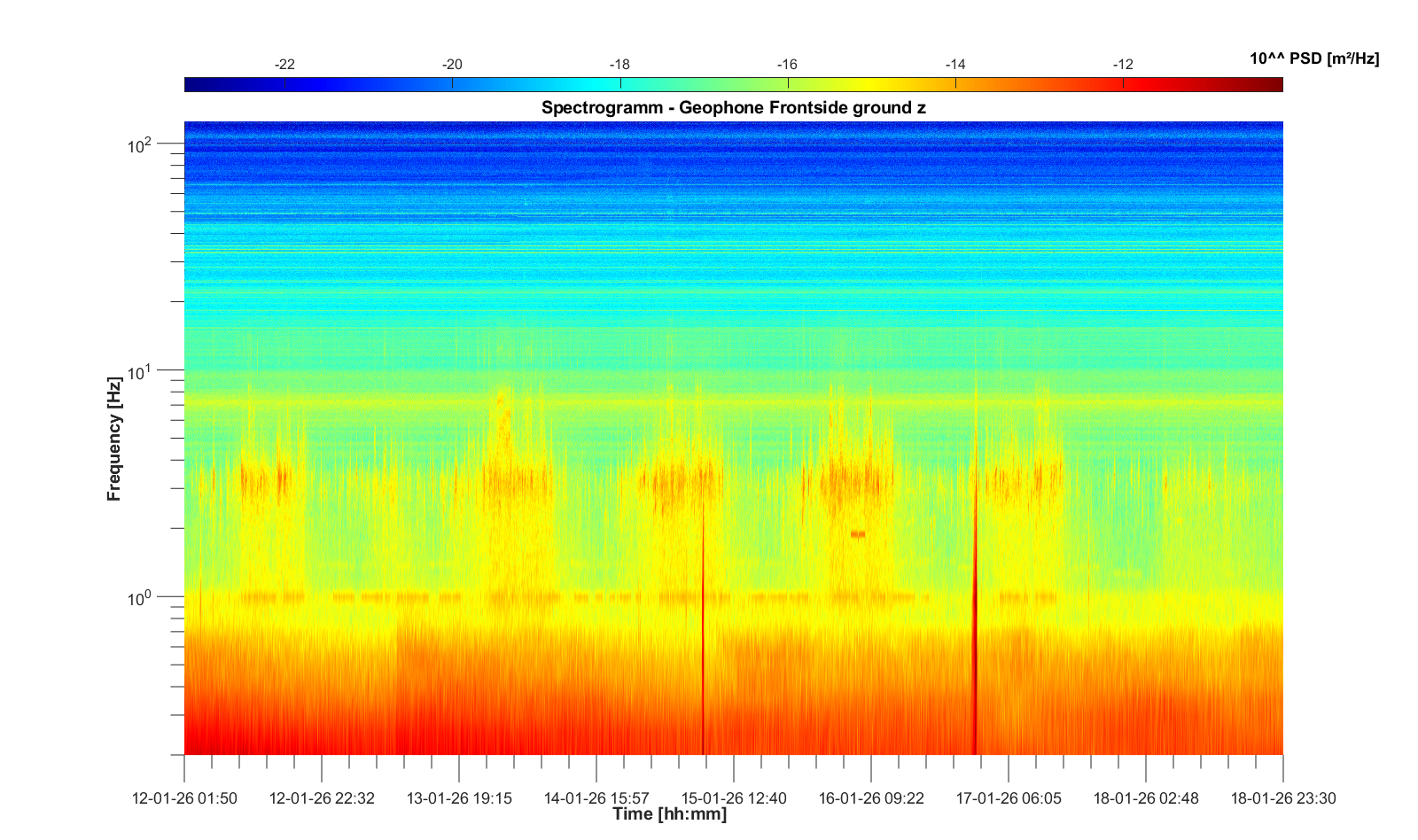Click the '10^^ PSD [m²/Hz]' colorbar label
This screenshot has width=1418, height=840.
click(1313, 59)
